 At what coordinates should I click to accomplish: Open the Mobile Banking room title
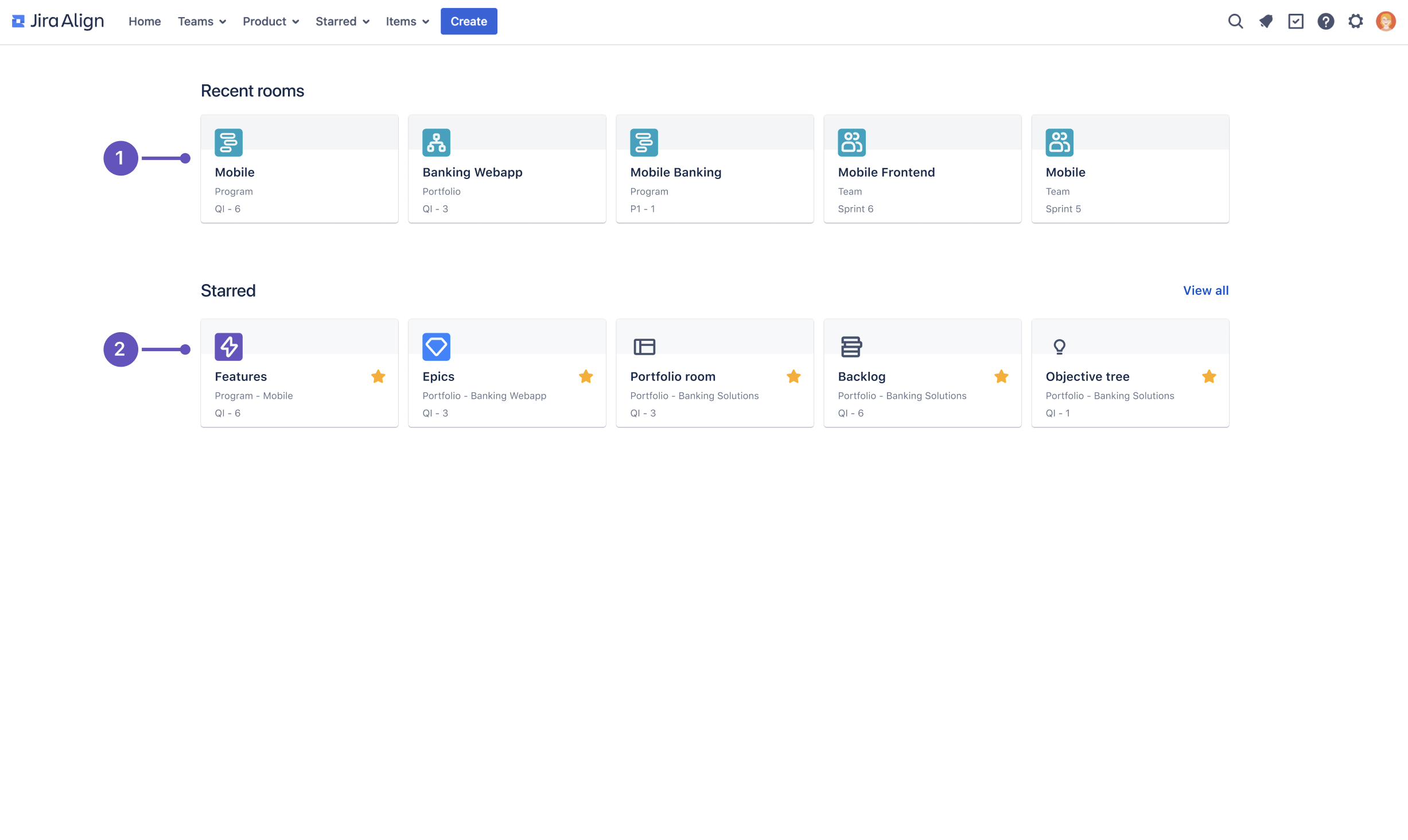[675, 172]
